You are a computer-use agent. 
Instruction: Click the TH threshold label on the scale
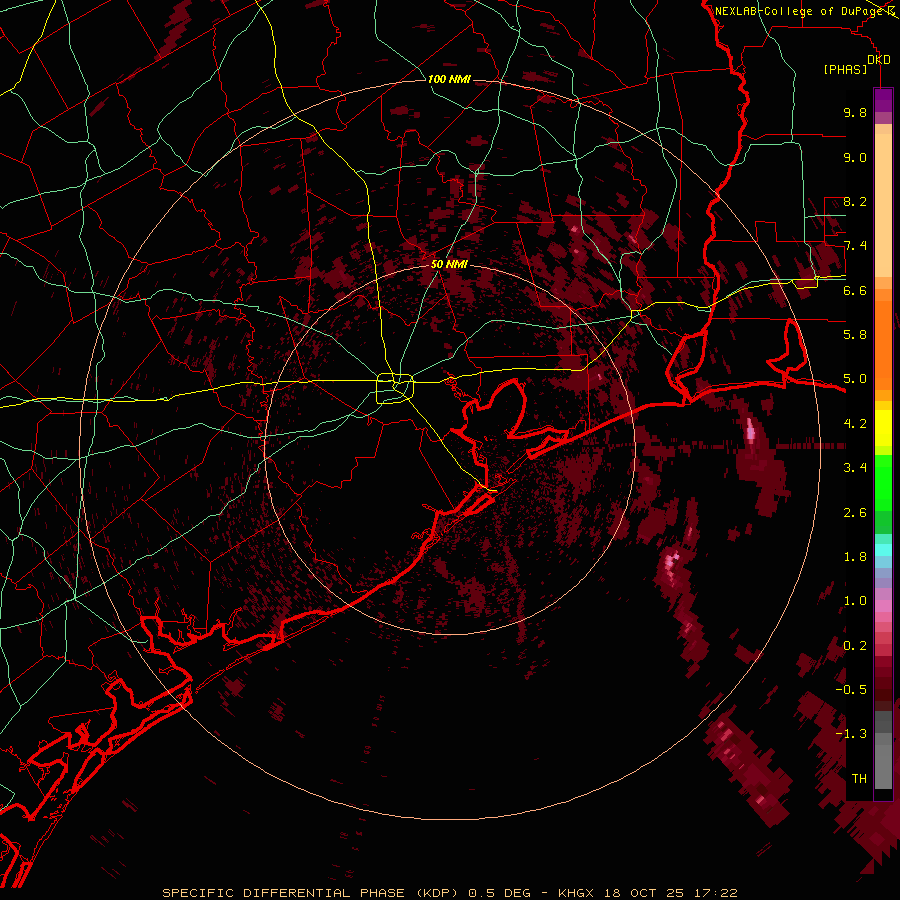(859, 779)
